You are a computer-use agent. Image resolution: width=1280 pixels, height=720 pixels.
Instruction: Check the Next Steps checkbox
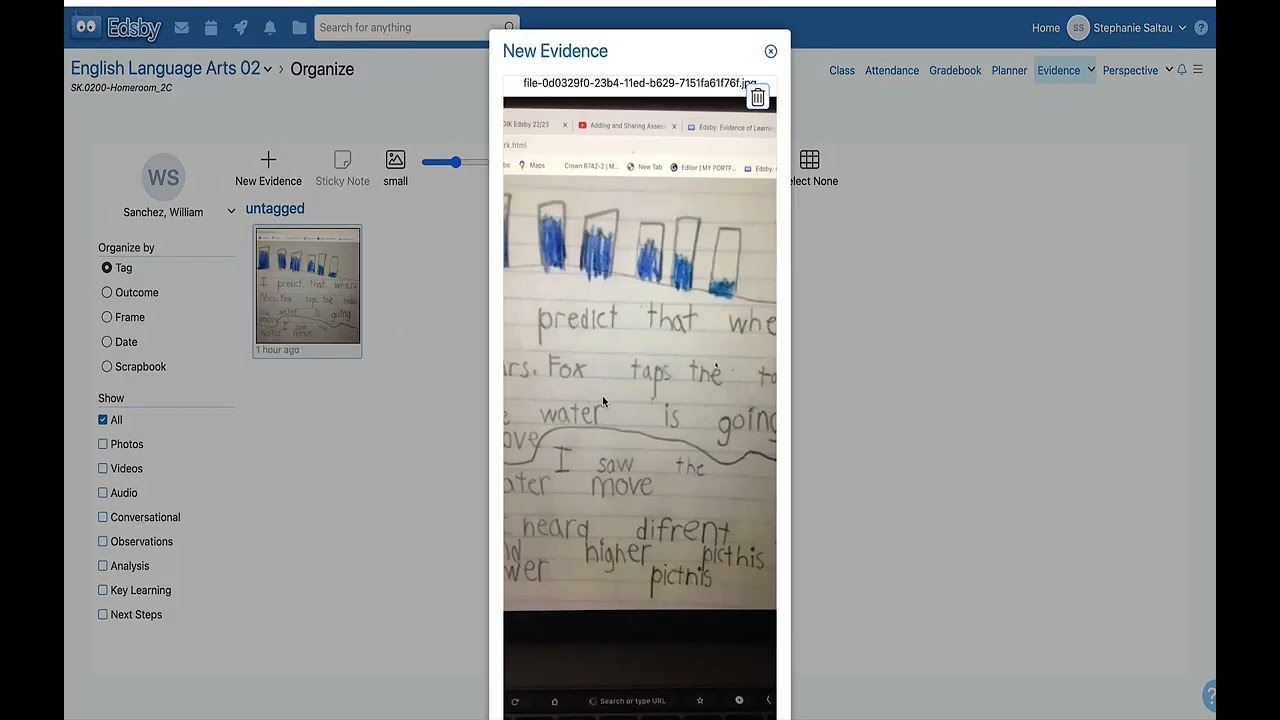click(x=103, y=614)
